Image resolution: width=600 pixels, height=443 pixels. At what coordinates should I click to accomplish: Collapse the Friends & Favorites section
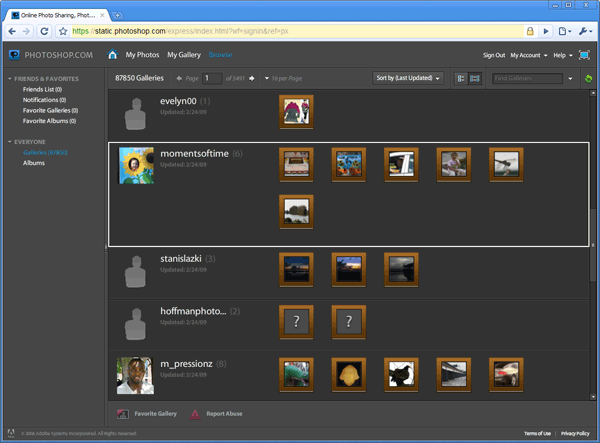tap(10, 79)
